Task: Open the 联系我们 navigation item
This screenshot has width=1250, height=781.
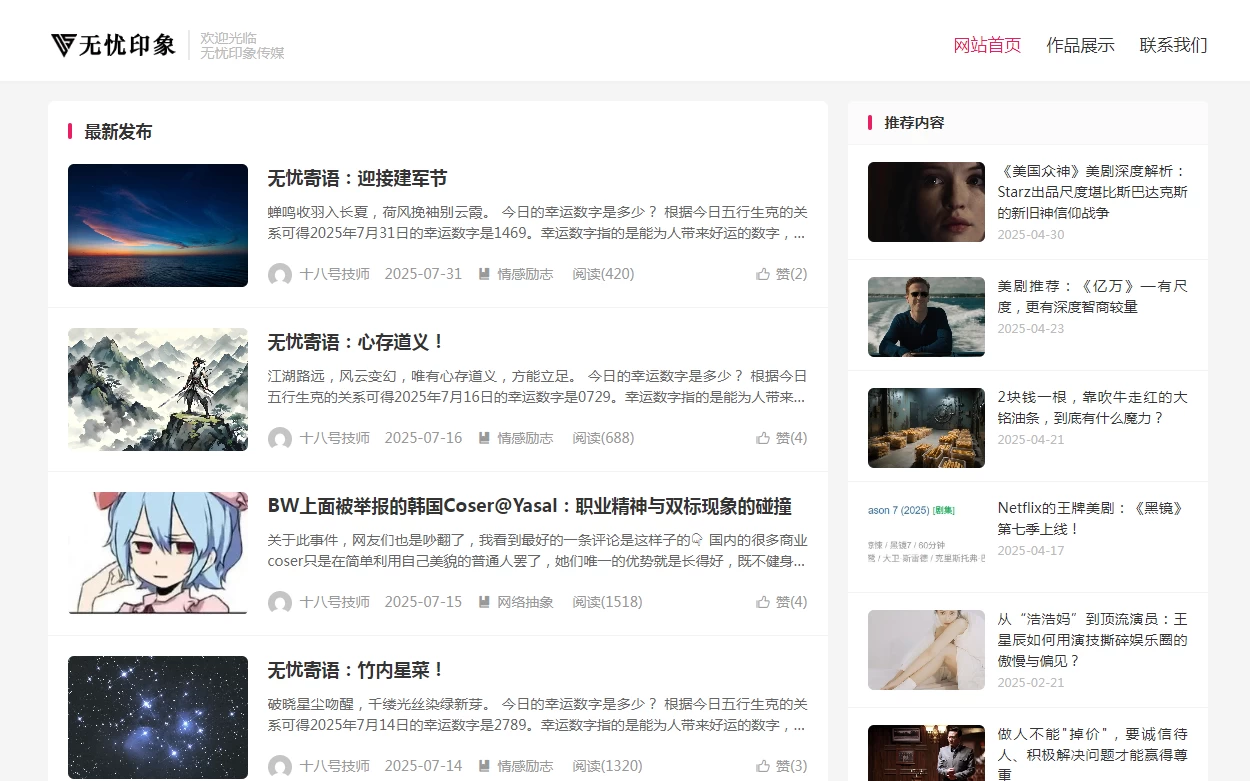Action: (x=1172, y=45)
